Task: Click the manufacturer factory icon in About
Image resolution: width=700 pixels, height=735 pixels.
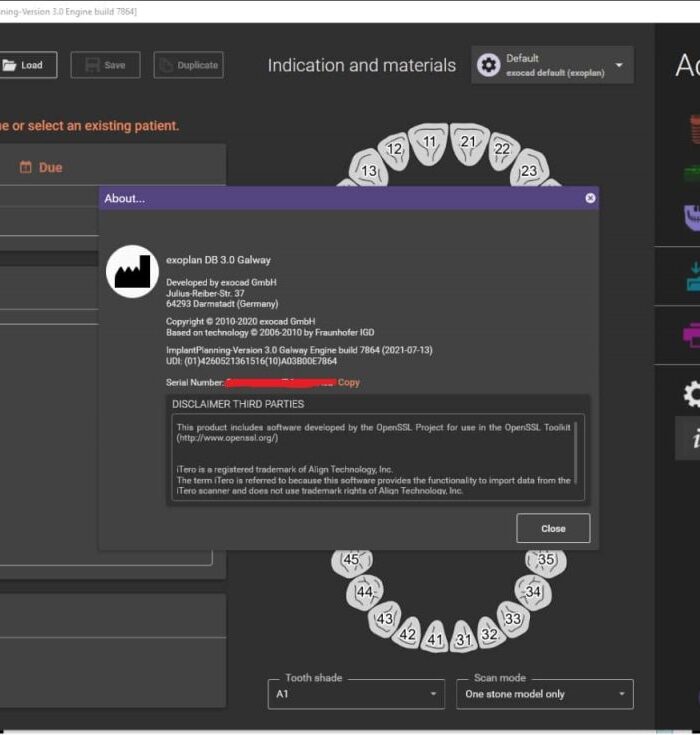Action: [132, 272]
